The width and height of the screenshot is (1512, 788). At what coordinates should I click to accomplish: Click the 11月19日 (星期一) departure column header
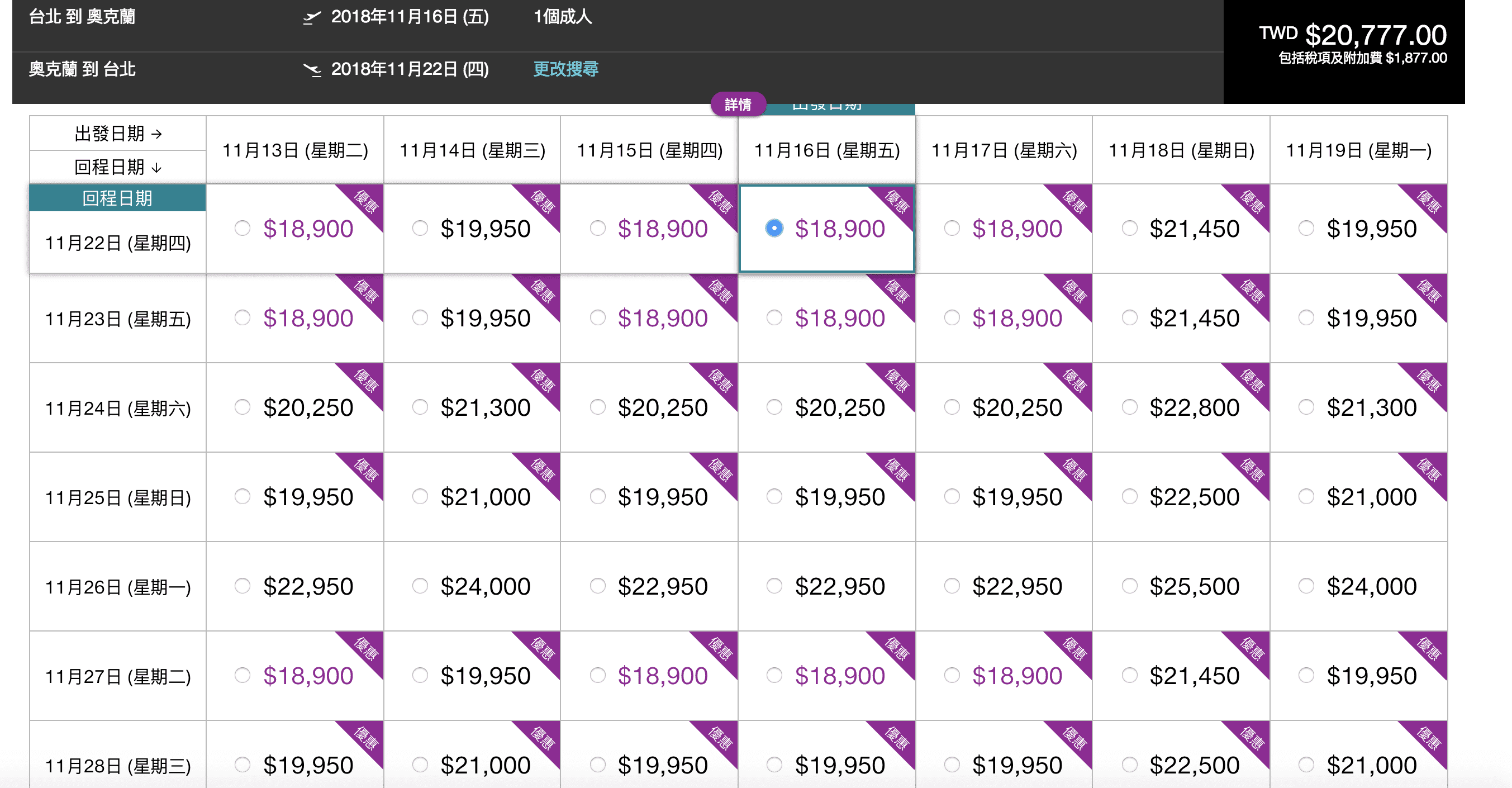[1358, 151]
